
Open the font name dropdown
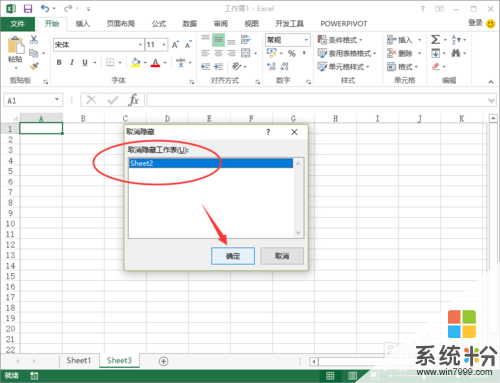coord(140,45)
